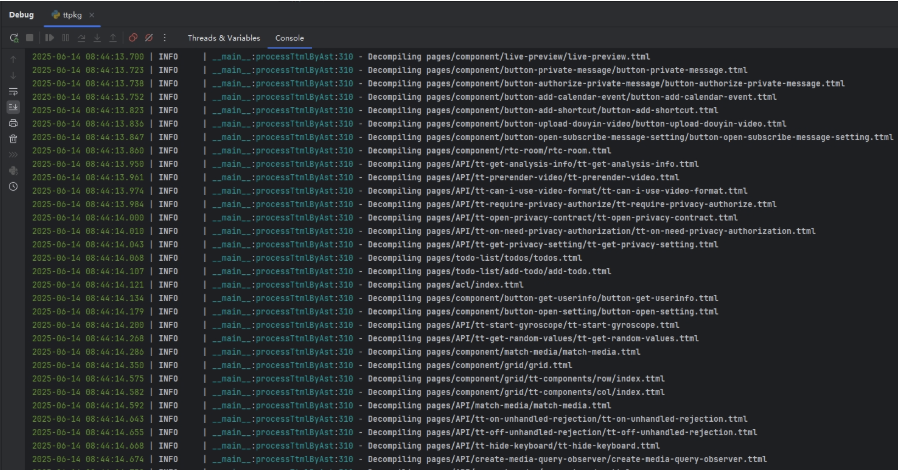Click the tt-get-privacy-setting.ttml log path
Viewport: 898px width, 470px height.
[572, 244]
